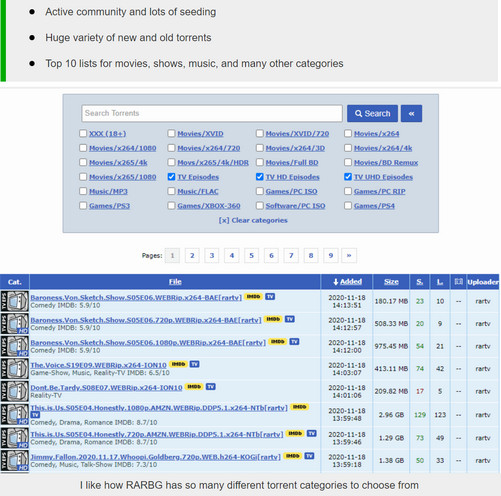Click the 413.11 MB size cell
Screen dimensions: 501x496
391,369
